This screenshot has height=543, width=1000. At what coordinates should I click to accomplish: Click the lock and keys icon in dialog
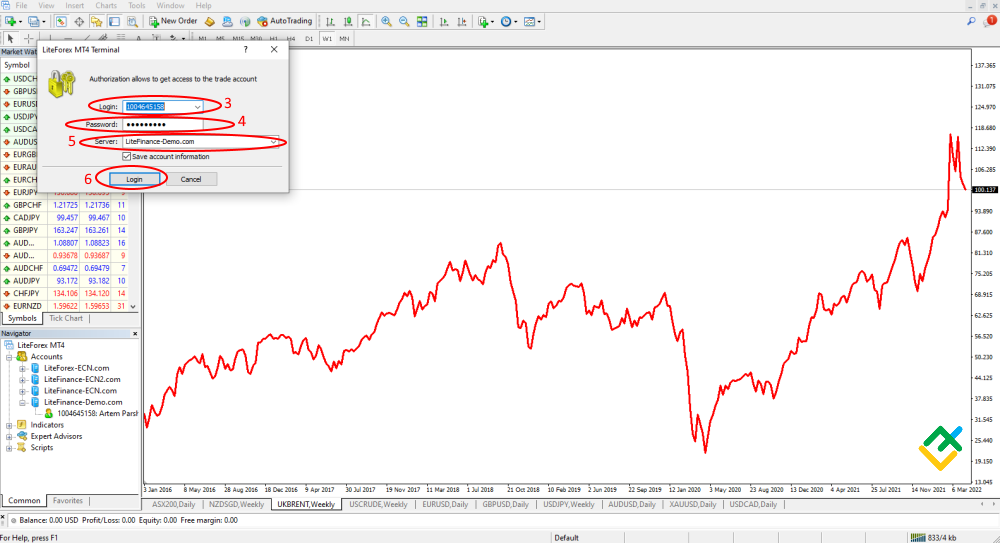[x=62, y=84]
